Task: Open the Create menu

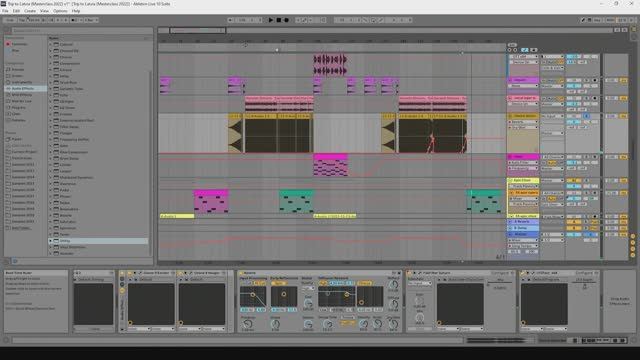Action: tap(30, 11)
